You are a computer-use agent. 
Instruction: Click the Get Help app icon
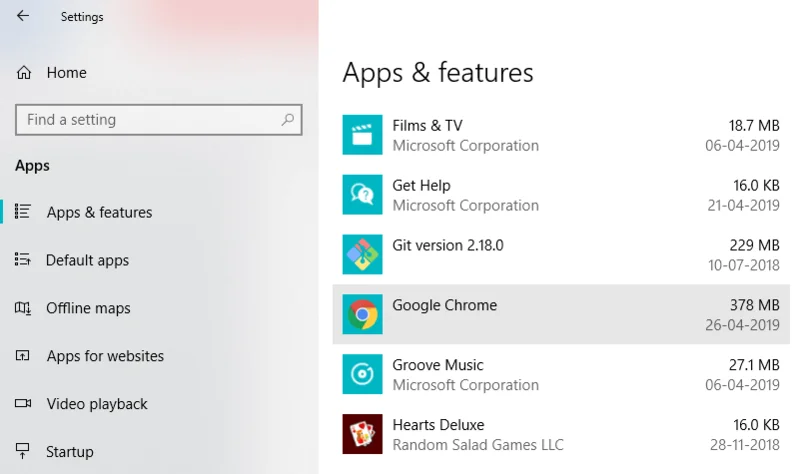click(362, 194)
